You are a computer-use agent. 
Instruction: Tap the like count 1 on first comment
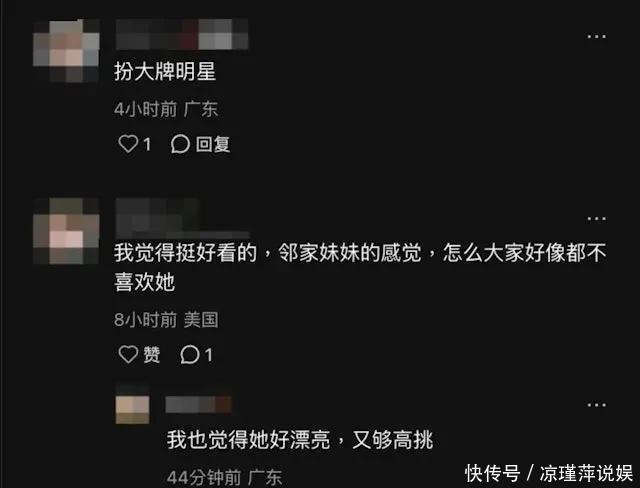147,144
